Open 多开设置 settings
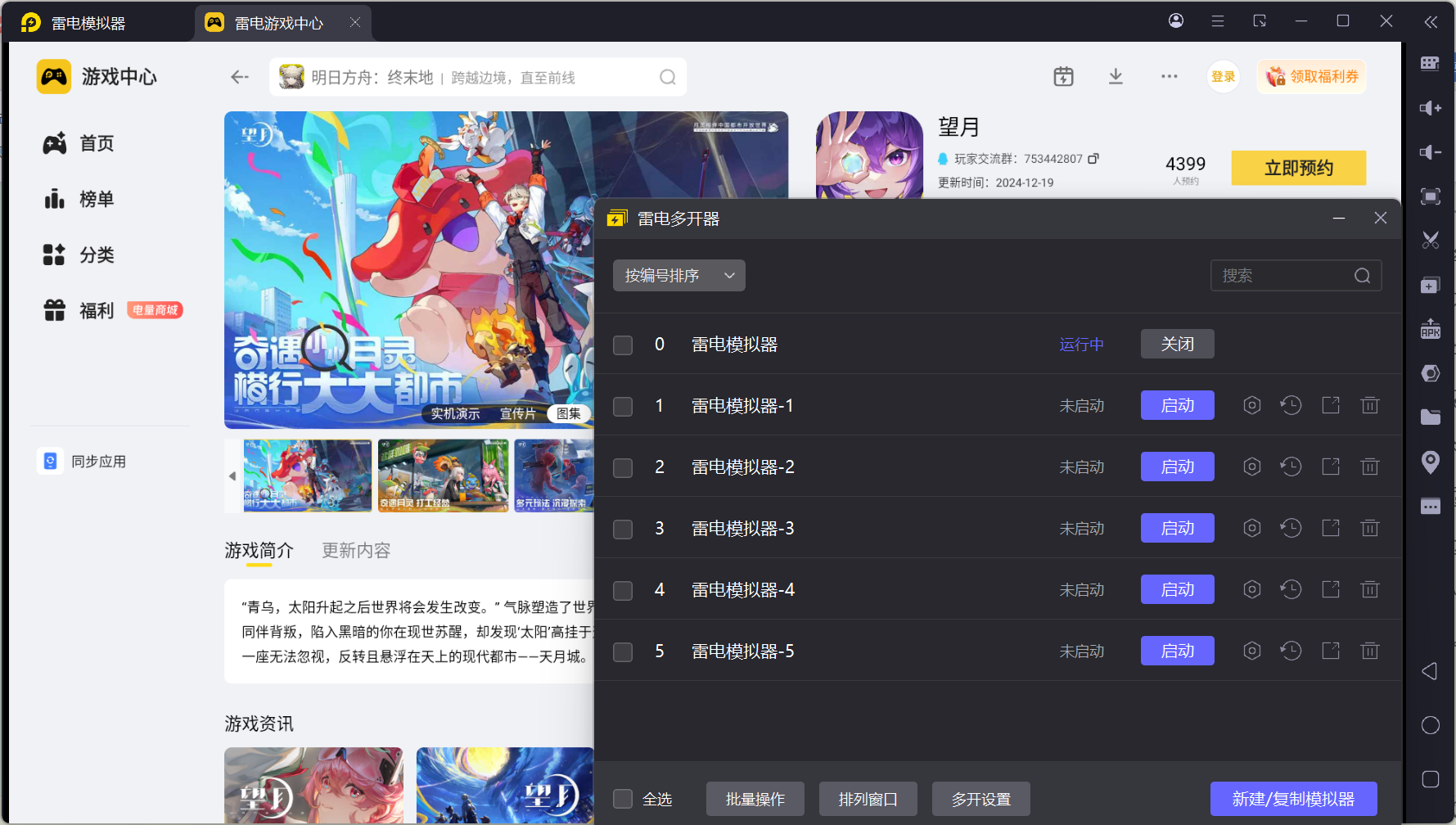The image size is (1456, 825). point(980,799)
